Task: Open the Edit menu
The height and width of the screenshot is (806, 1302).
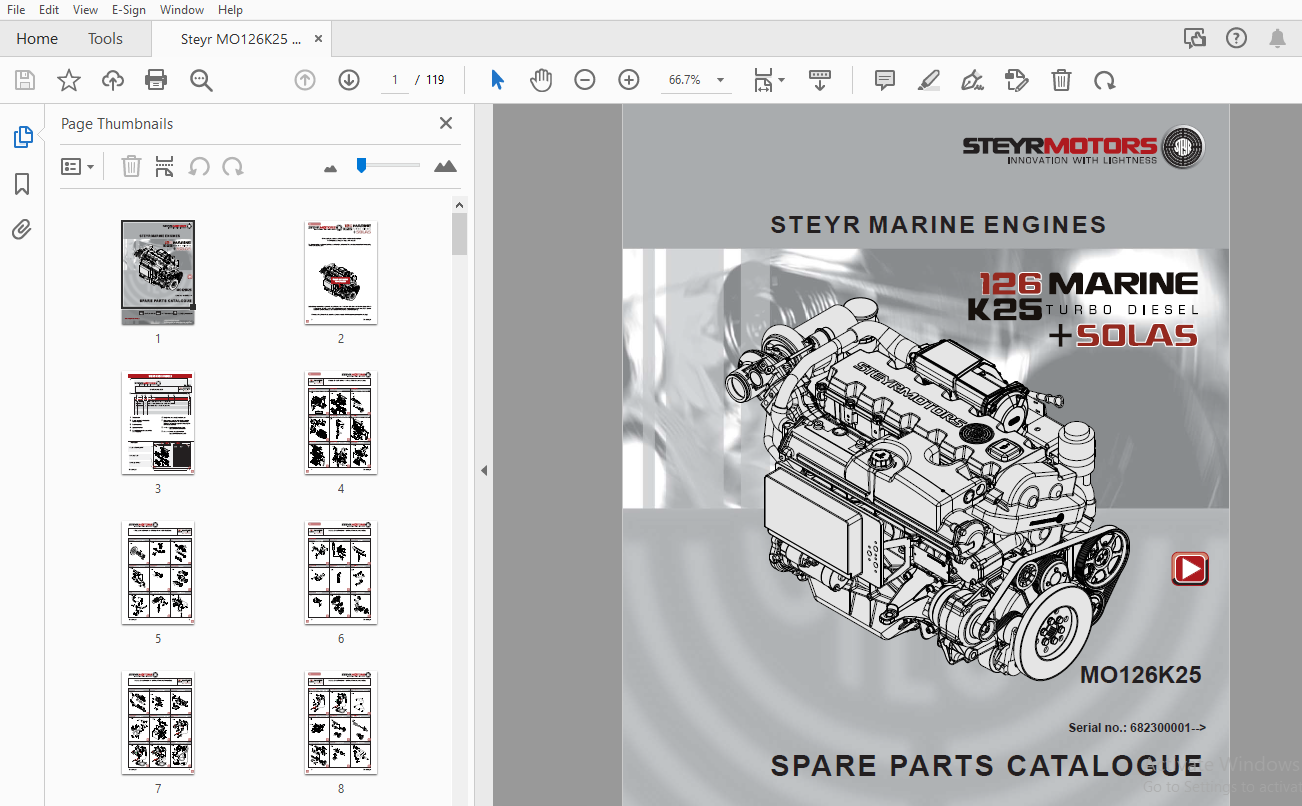Action: click(49, 10)
